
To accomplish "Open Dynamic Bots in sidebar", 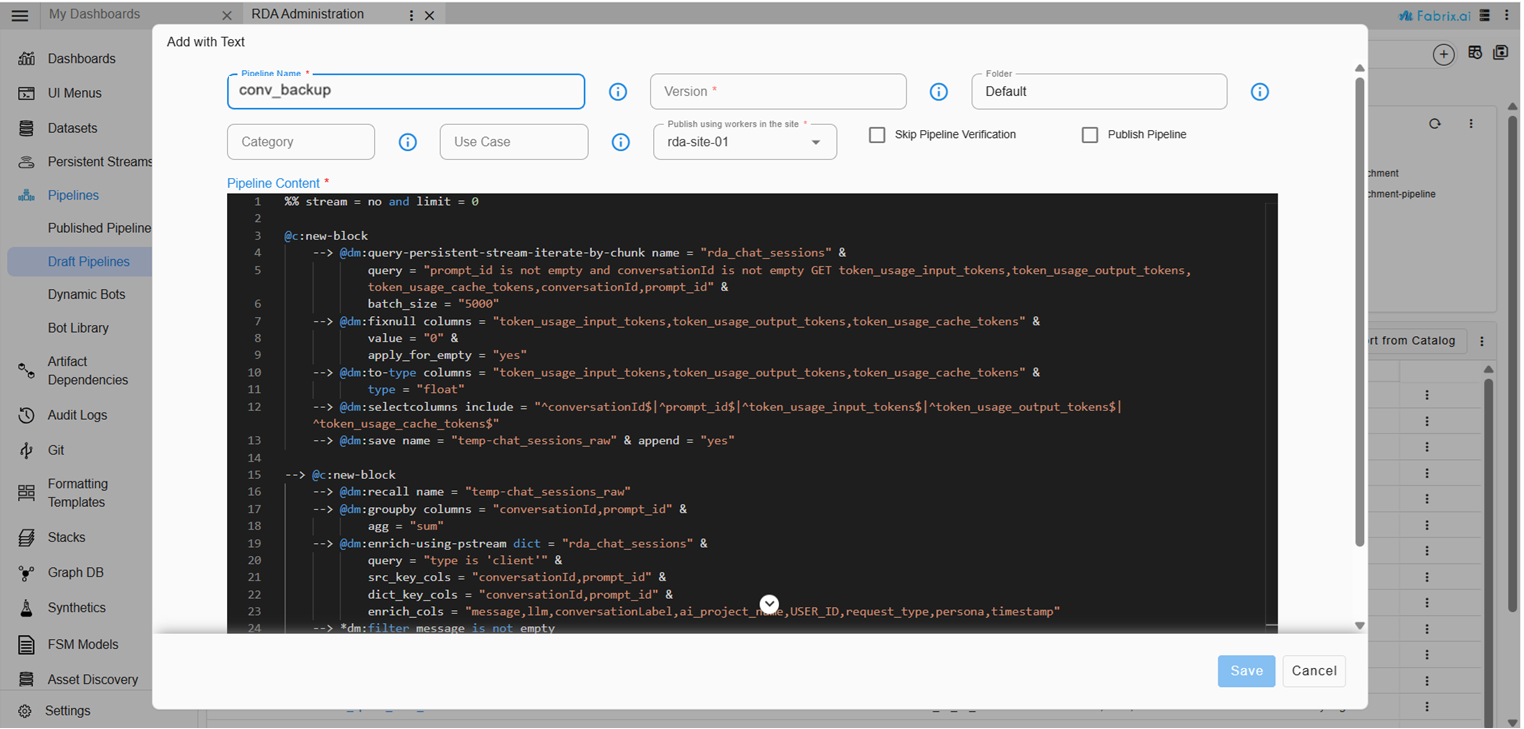I will pos(87,295).
